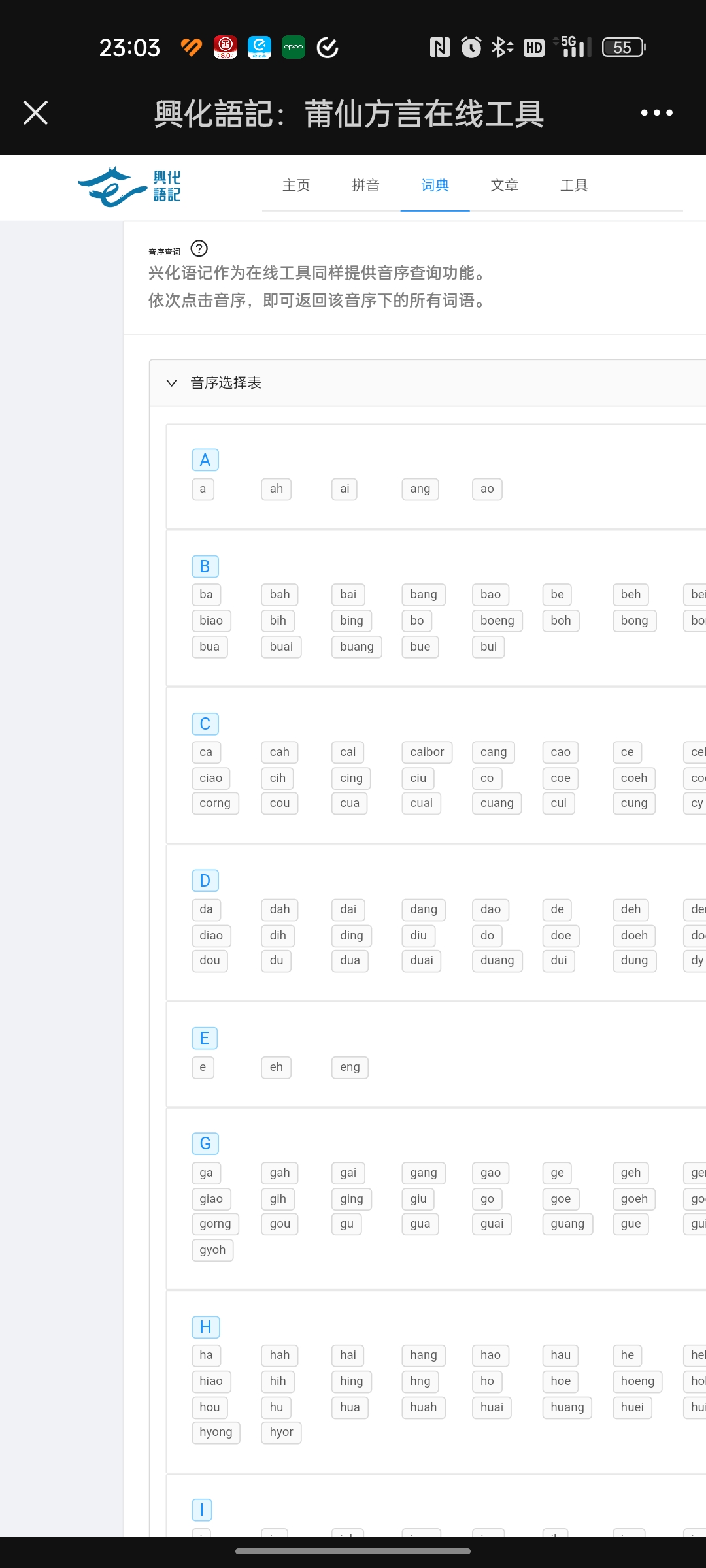Image resolution: width=706 pixels, height=1568 pixels.
Task: Tap the battery indicator showing 55
Action: [x=624, y=47]
